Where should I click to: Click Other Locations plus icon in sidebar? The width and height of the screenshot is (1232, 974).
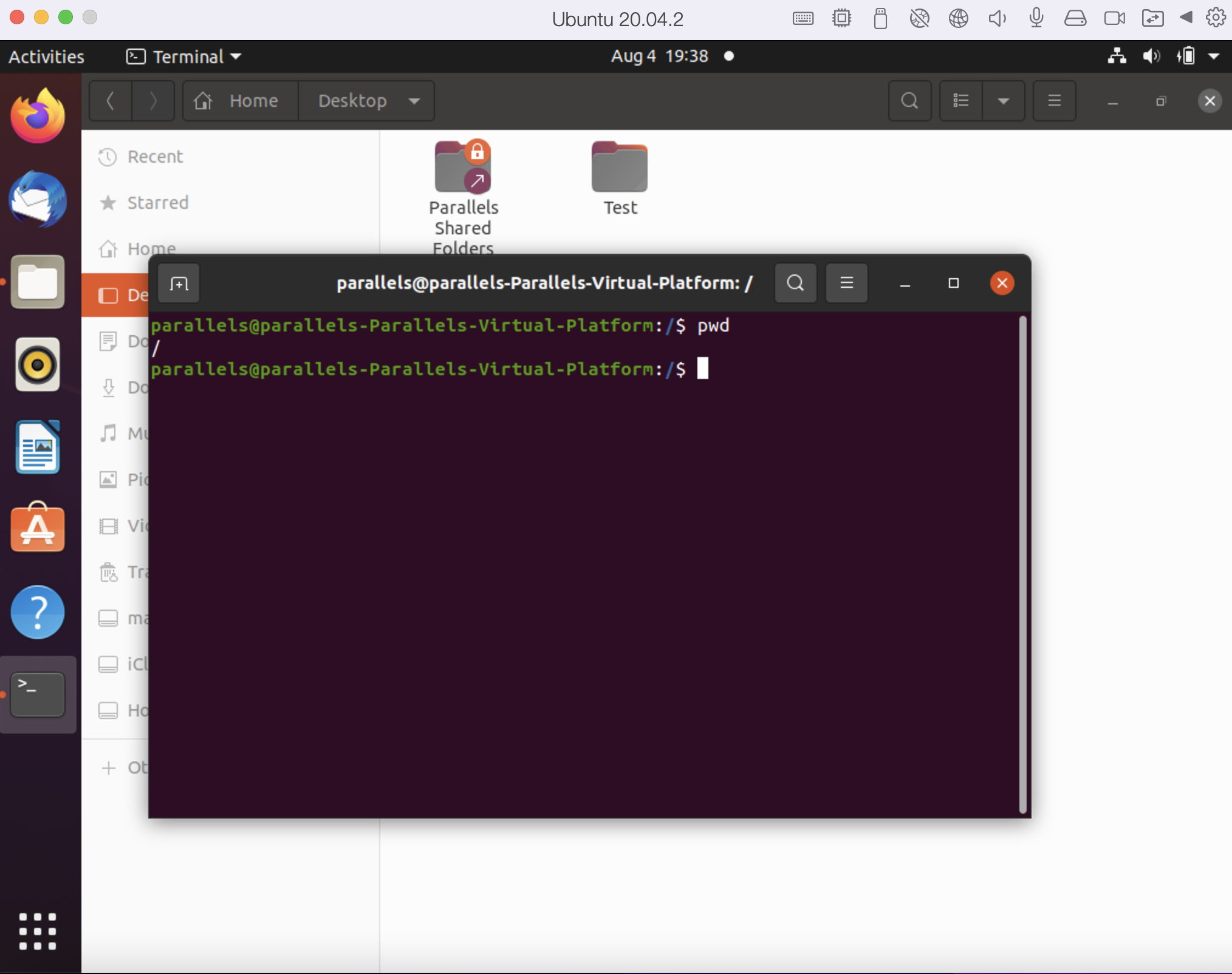[x=108, y=768]
